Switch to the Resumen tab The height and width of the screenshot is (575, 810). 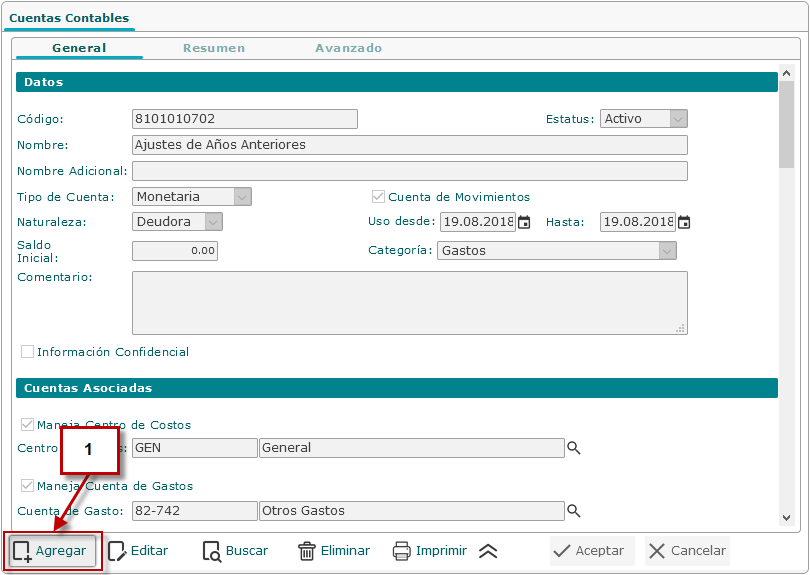[214, 48]
